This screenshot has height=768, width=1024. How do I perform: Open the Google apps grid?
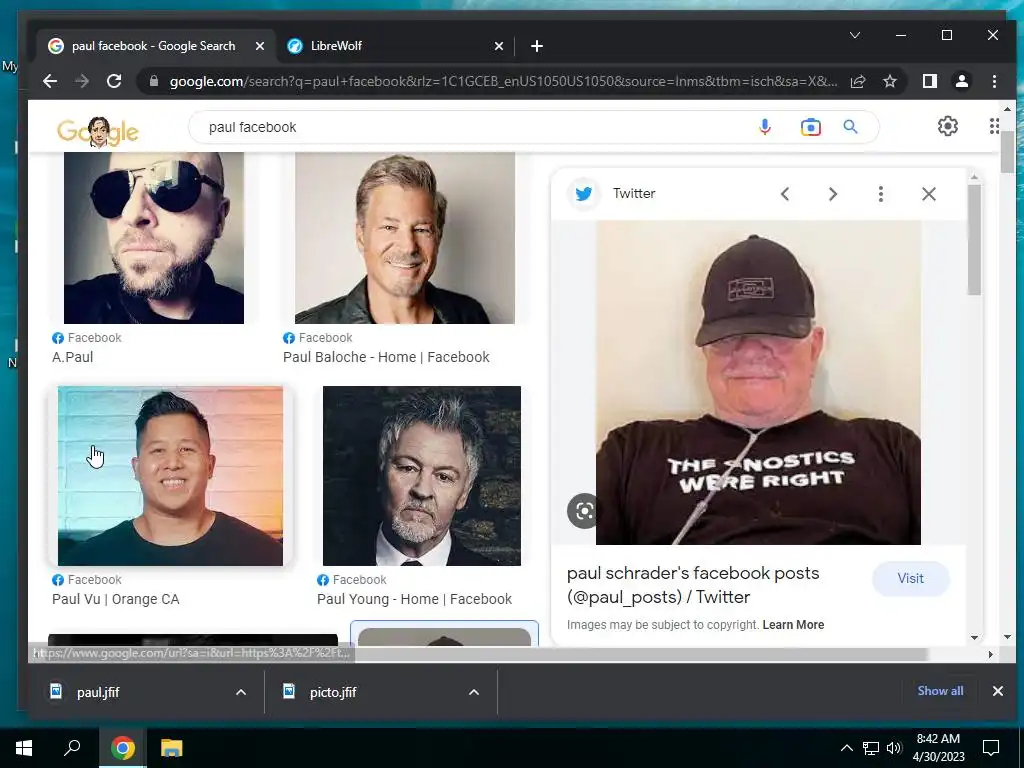click(994, 126)
